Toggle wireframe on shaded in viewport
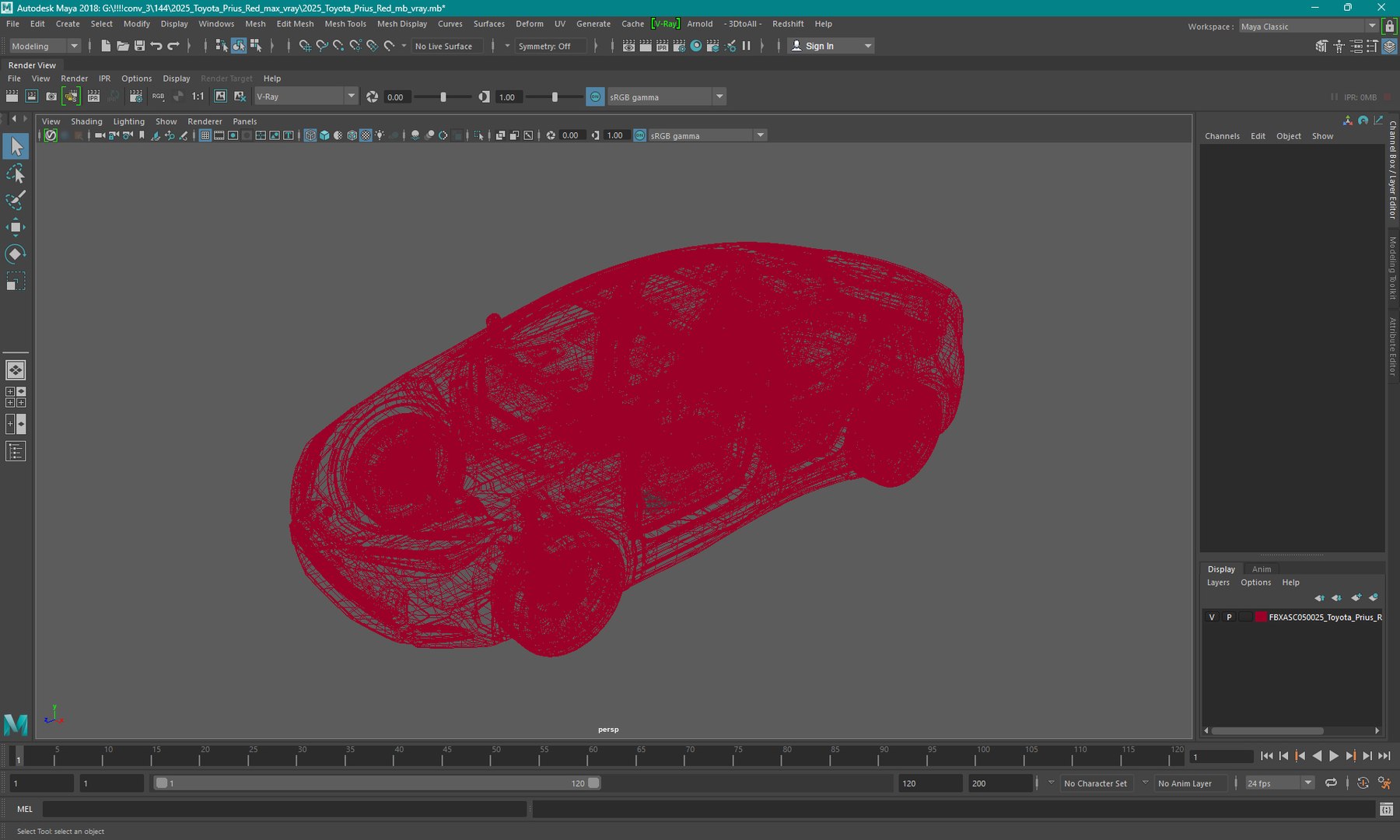Screen dimensions: 1400x840 pos(352,135)
